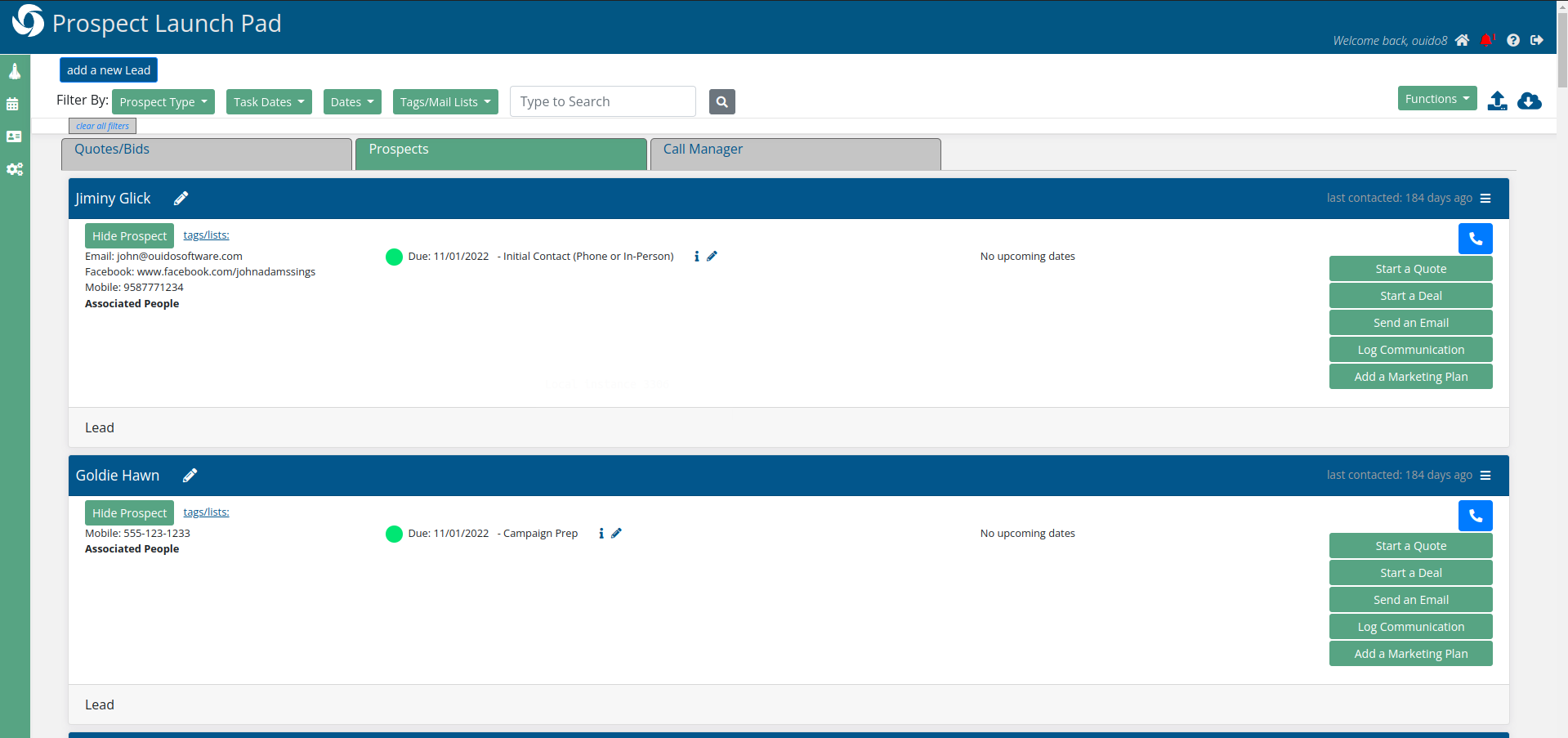The height and width of the screenshot is (738, 1568).
Task: Hide Prospect for Jiminy Glick
Action: click(129, 236)
